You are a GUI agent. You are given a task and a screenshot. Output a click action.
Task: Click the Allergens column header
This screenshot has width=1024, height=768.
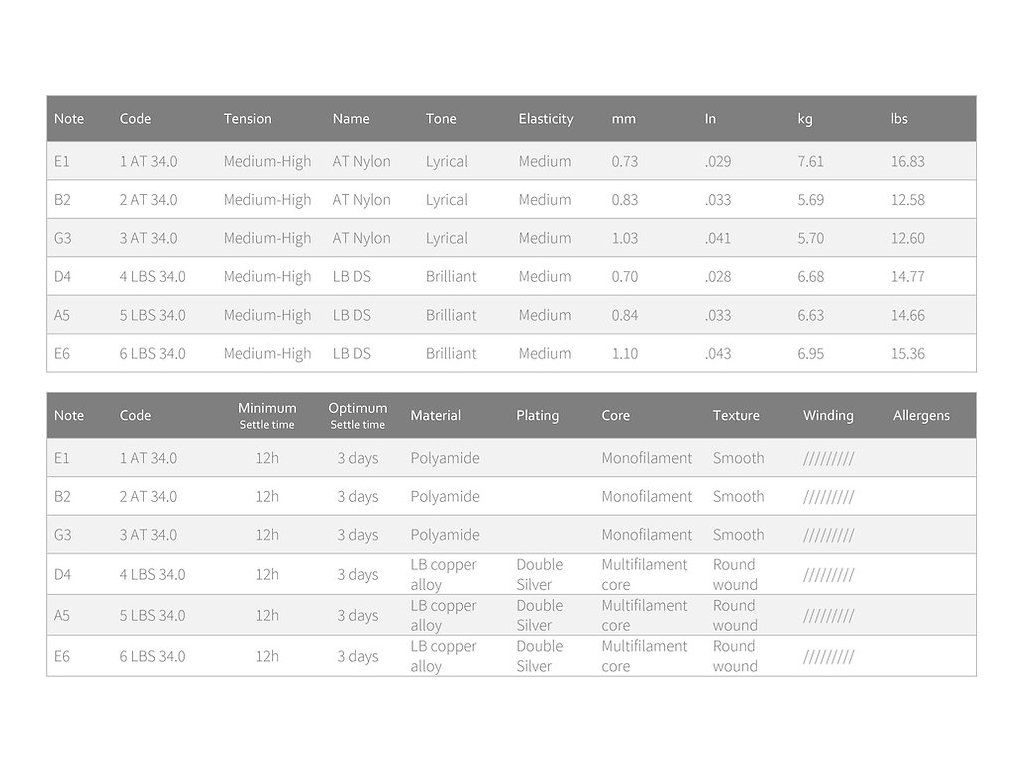921,416
